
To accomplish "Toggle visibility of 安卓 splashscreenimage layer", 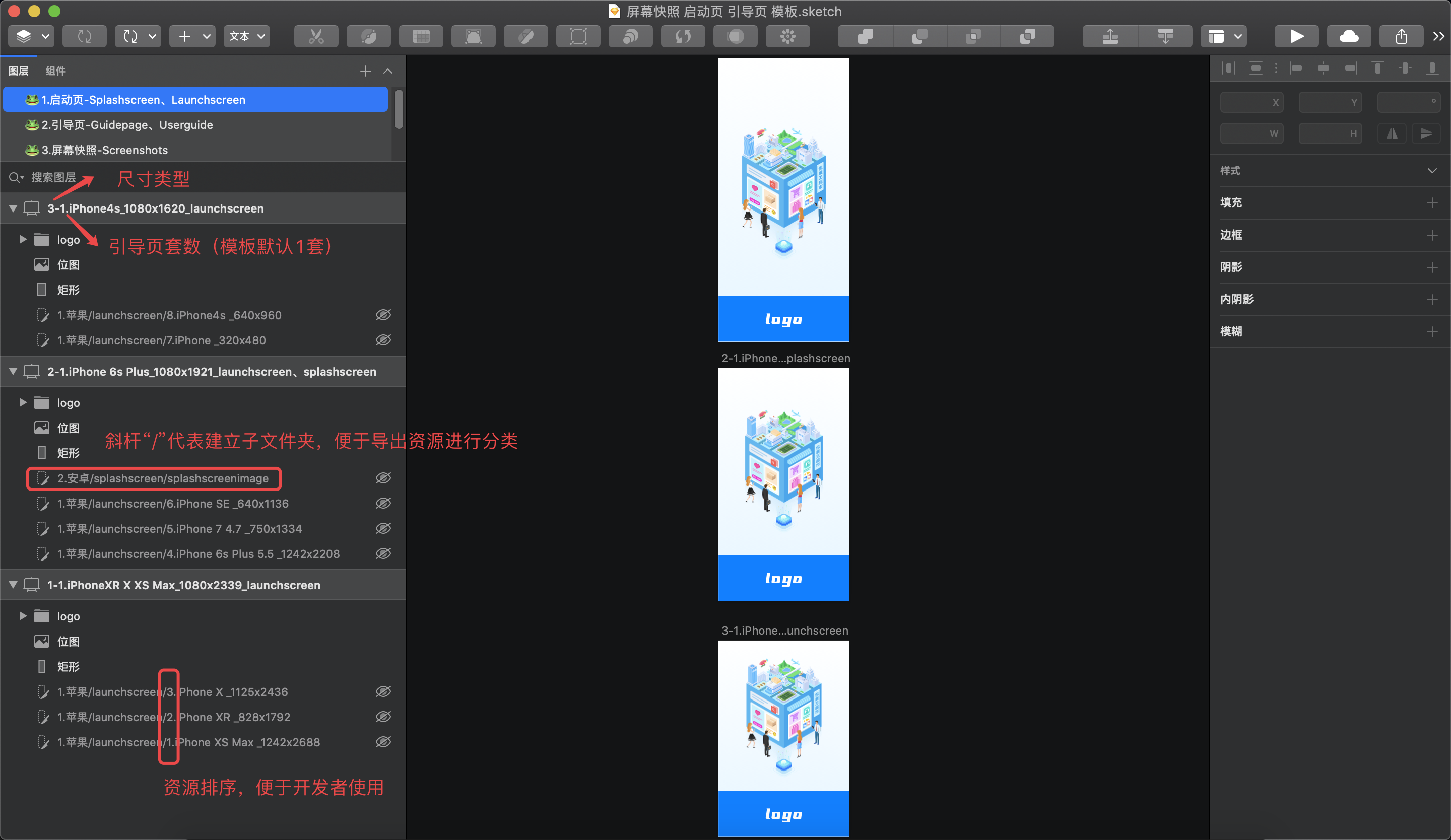I will point(383,478).
